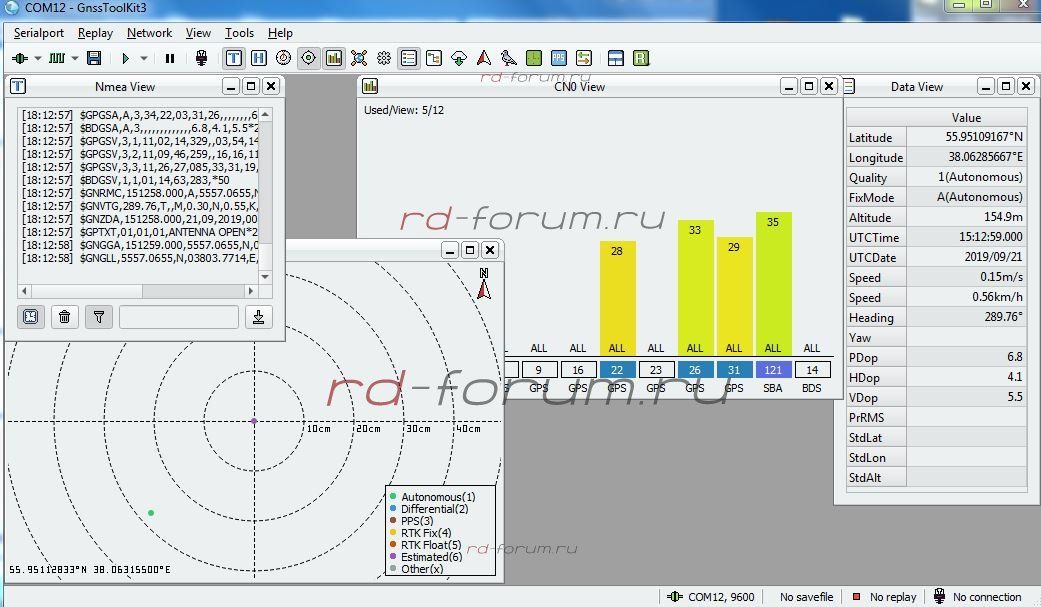Open the baud rate dropdown arrow
The width and height of the screenshot is (1041, 607).
(74, 58)
